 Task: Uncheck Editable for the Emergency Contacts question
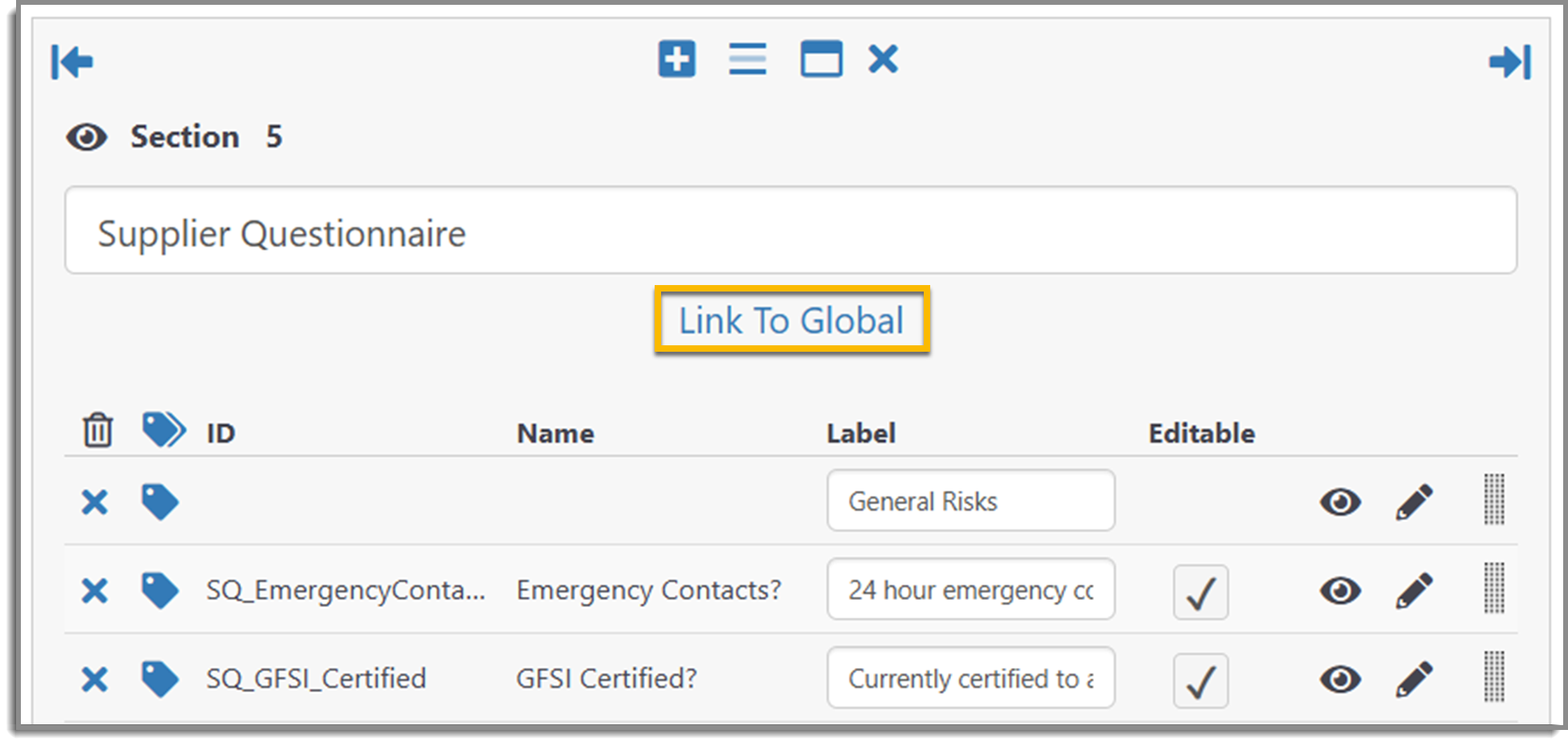tap(1200, 592)
